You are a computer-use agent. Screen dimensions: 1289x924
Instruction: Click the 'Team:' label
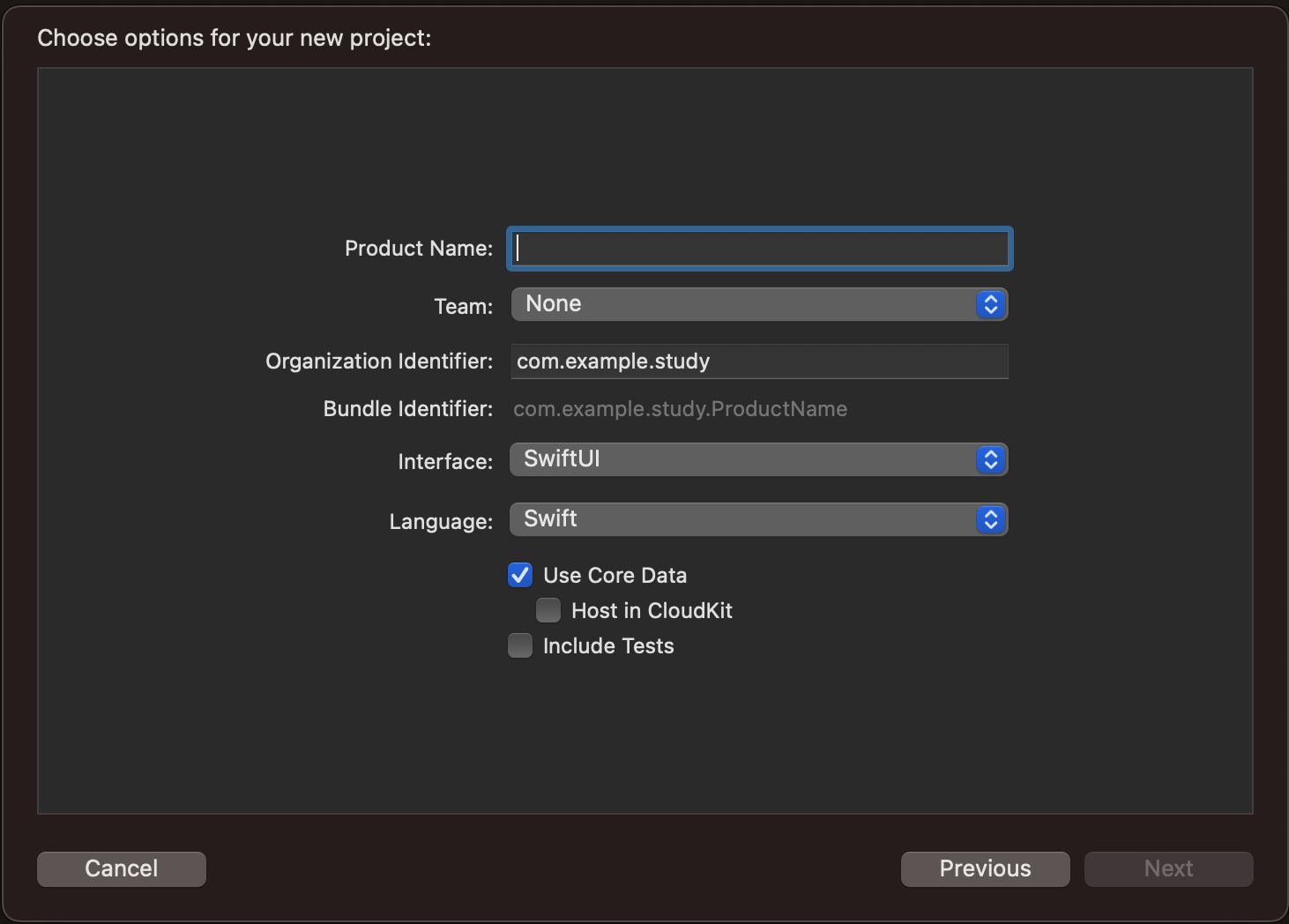464,306
